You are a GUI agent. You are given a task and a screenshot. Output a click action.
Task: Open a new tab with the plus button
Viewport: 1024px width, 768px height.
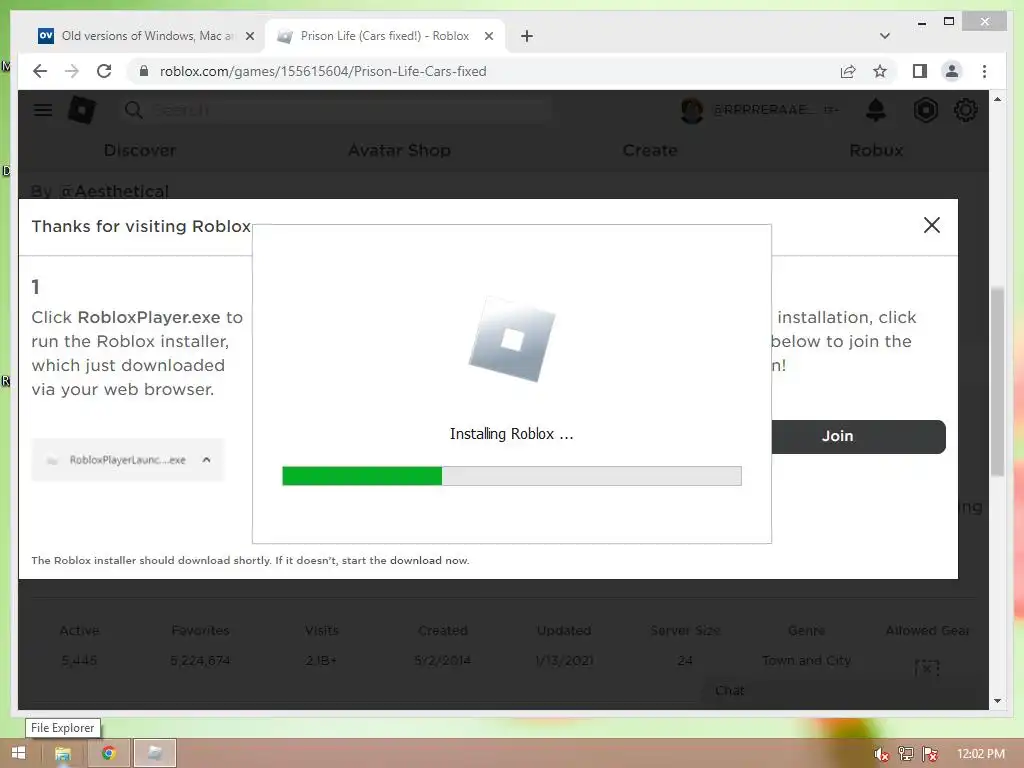pyautogui.click(x=527, y=36)
